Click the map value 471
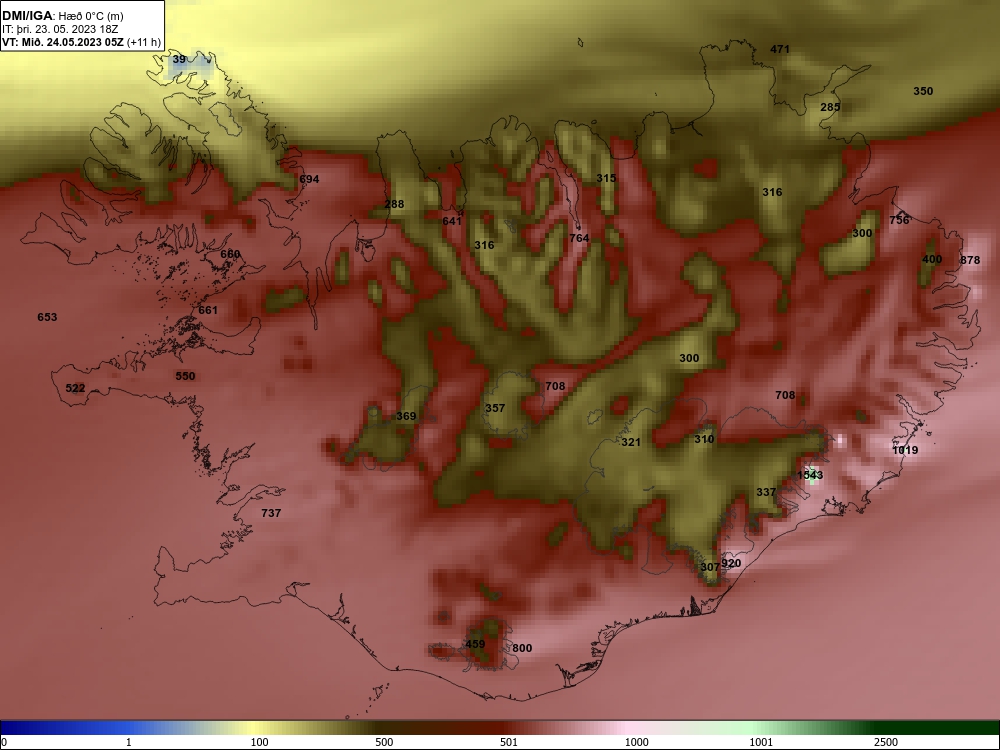This screenshot has height=750, width=1000. tap(780, 49)
